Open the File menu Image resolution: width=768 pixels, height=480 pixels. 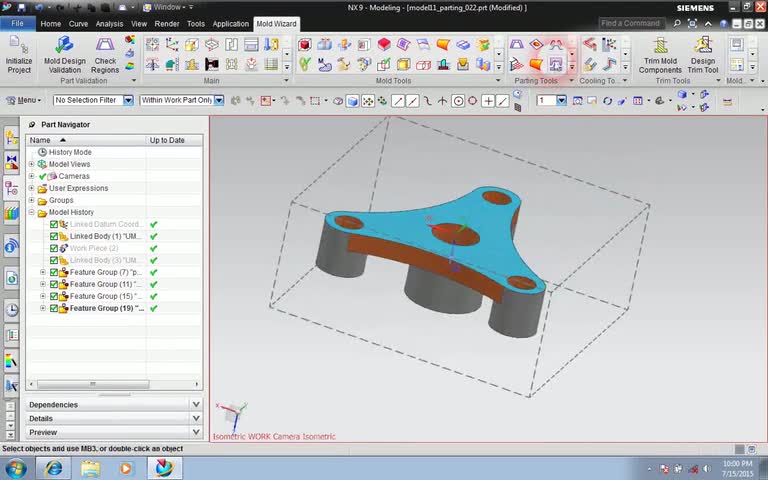pyautogui.click(x=18, y=23)
